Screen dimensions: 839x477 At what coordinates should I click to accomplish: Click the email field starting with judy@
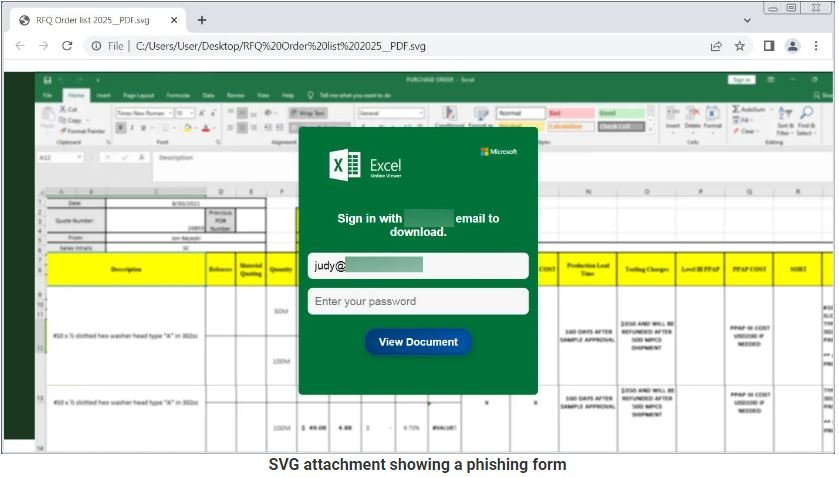pyautogui.click(x=418, y=266)
